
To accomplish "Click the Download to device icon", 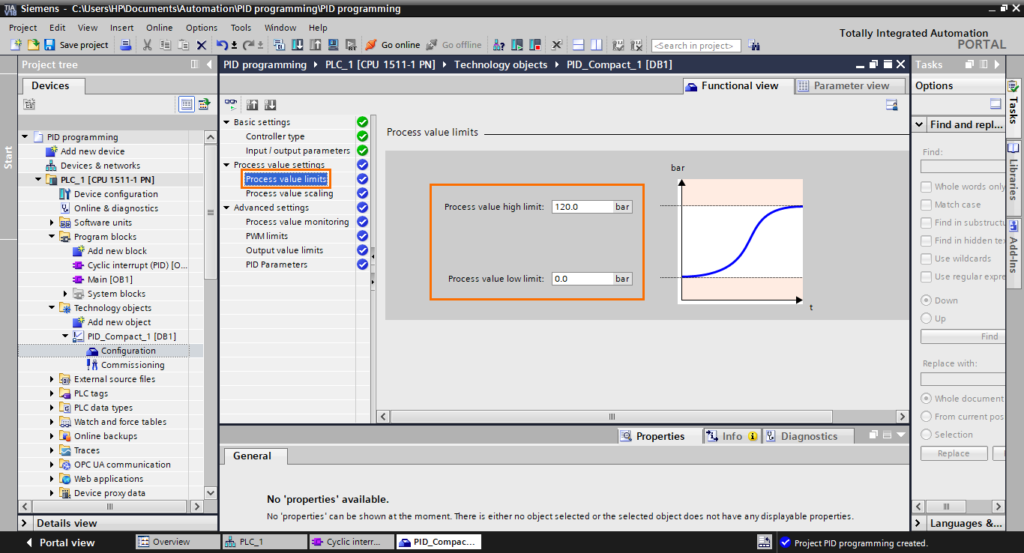I will point(297,45).
